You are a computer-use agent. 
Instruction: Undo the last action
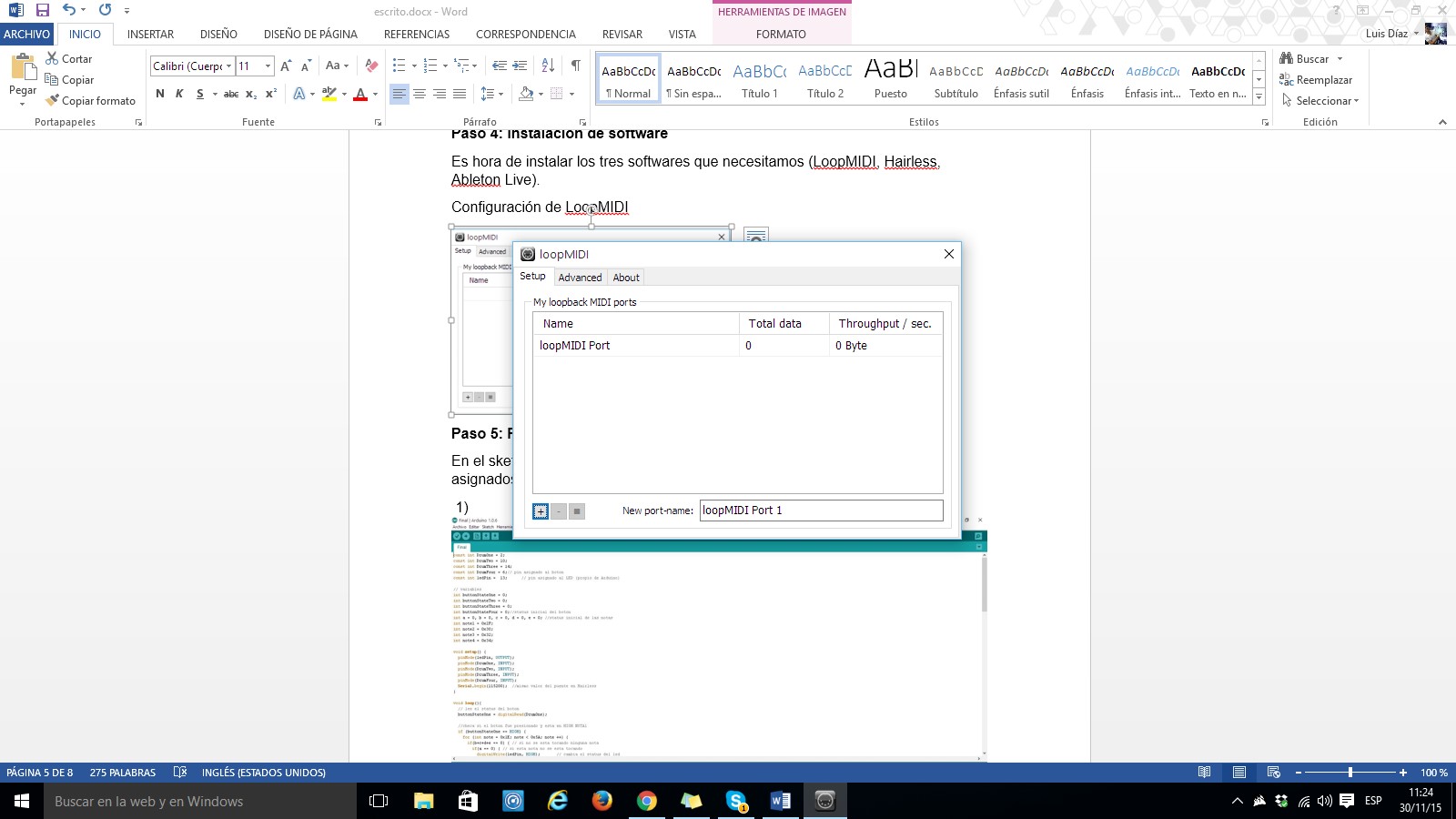coord(69,10)
